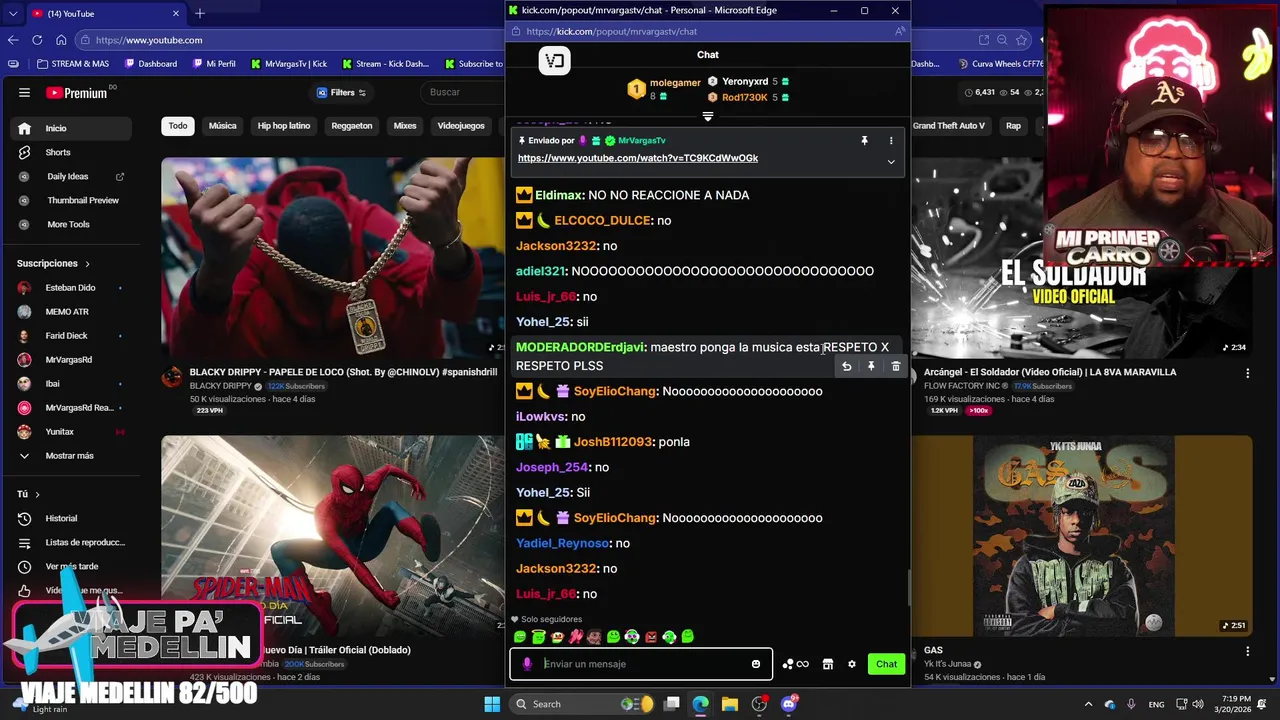Click the chat scrollbar in Kick popout
1280x720 pixels.
coord(909,588)
